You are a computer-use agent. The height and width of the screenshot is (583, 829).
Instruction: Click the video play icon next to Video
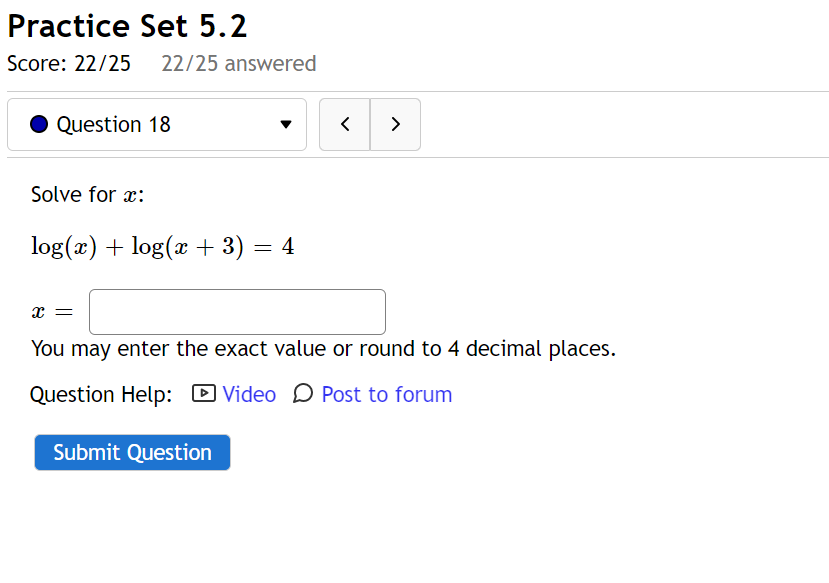[202, 394]
